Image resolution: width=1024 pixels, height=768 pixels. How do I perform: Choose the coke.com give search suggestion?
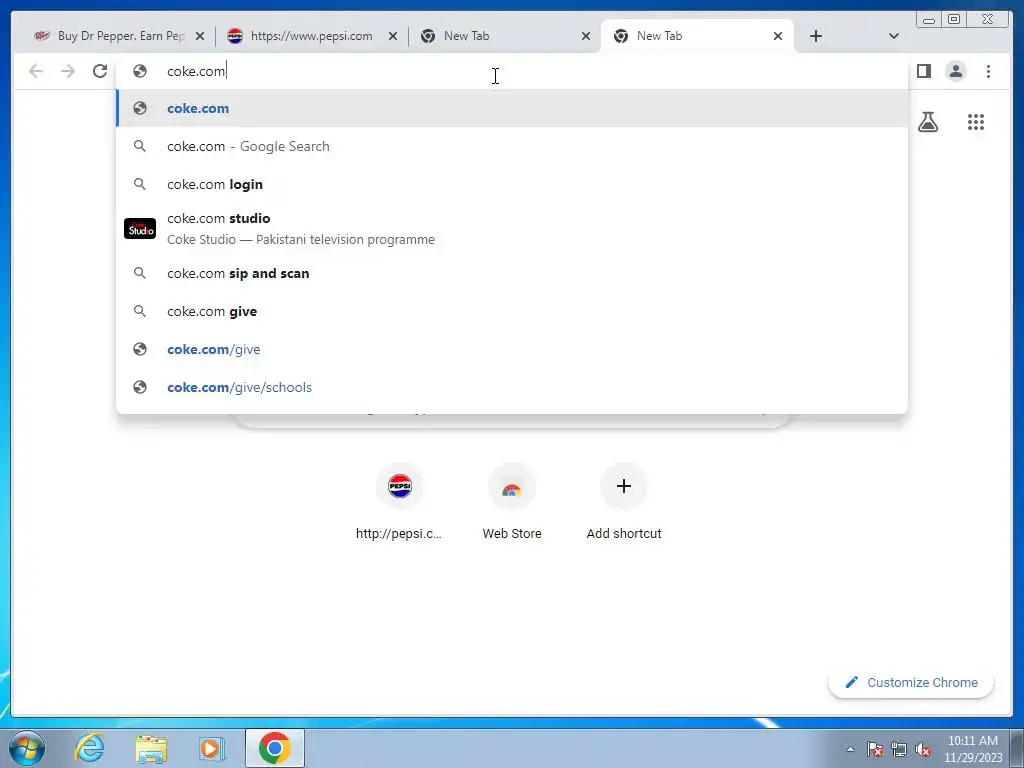[511, 311]
